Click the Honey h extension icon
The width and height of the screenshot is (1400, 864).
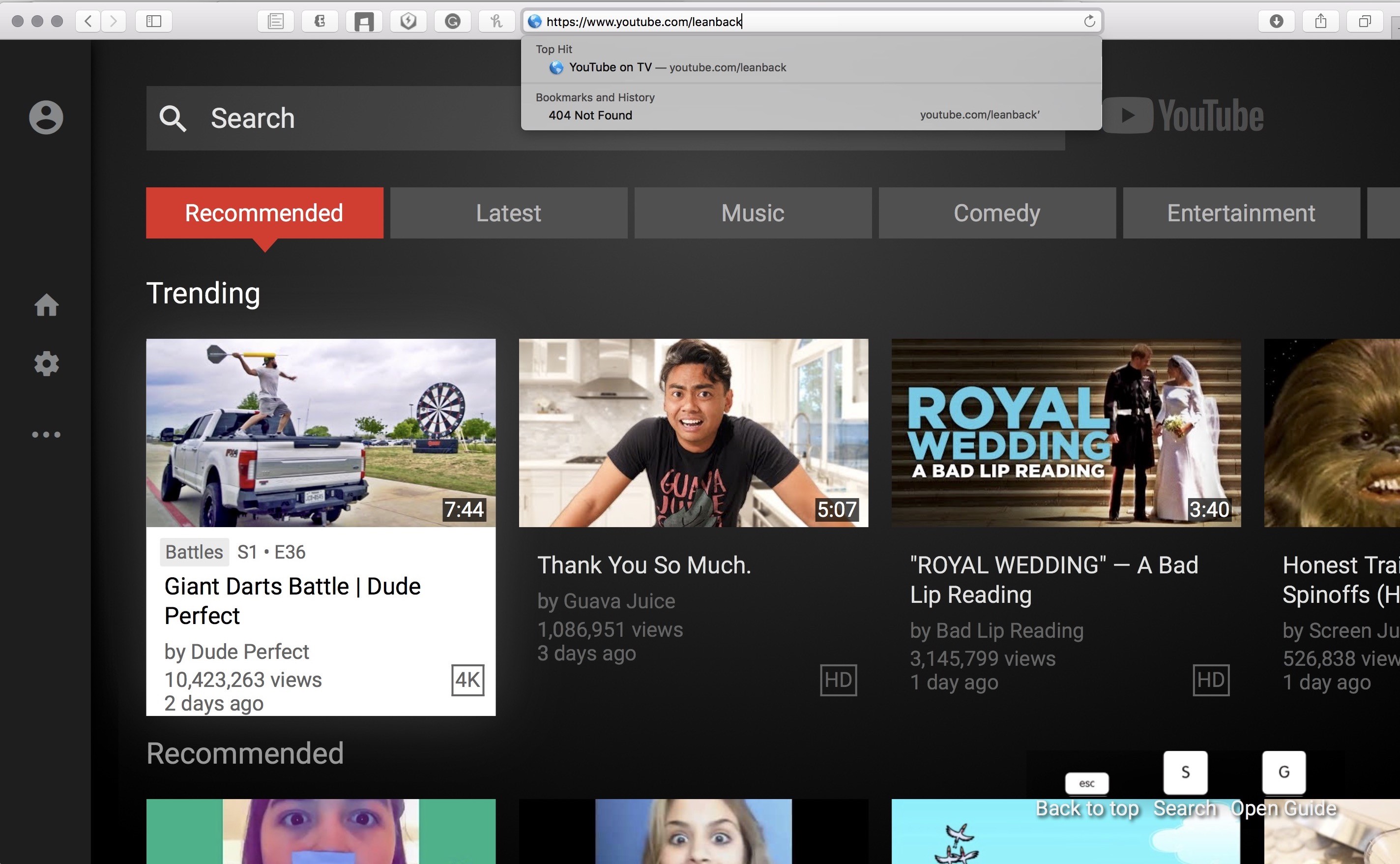(x=496, y=21)
